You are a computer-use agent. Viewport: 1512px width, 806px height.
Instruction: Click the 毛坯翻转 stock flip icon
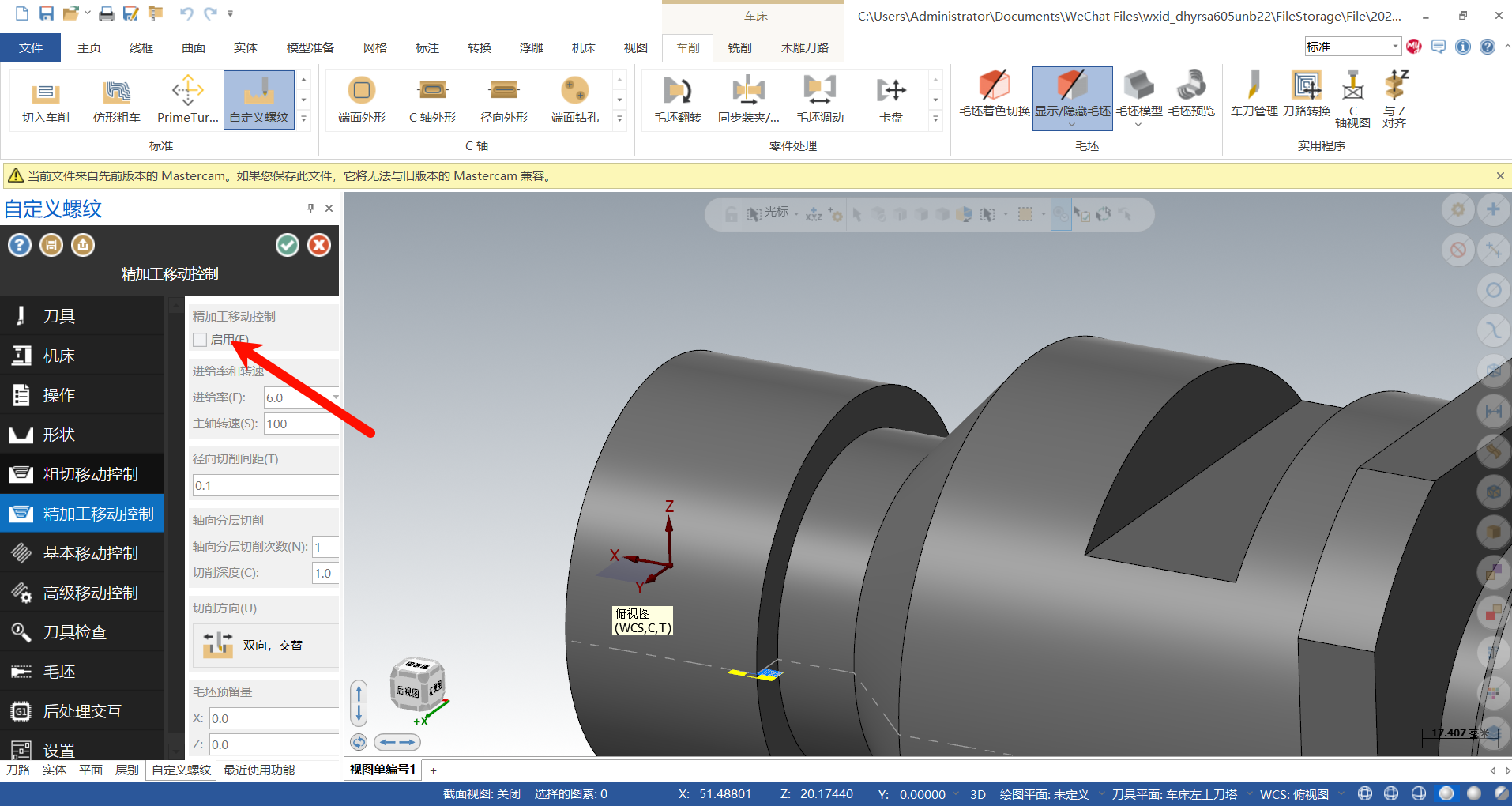click(x=678, y=100)
